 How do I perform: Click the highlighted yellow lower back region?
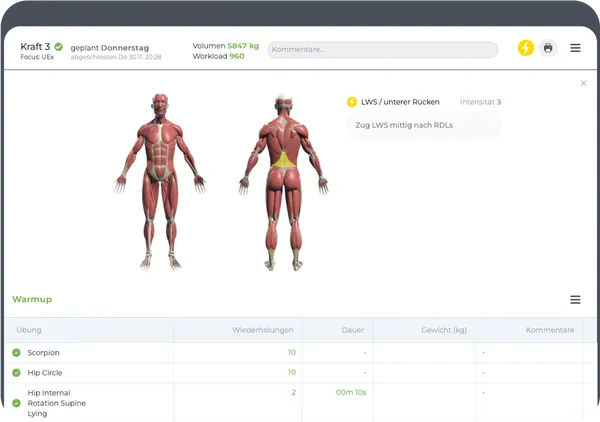[x=284, y=159]
